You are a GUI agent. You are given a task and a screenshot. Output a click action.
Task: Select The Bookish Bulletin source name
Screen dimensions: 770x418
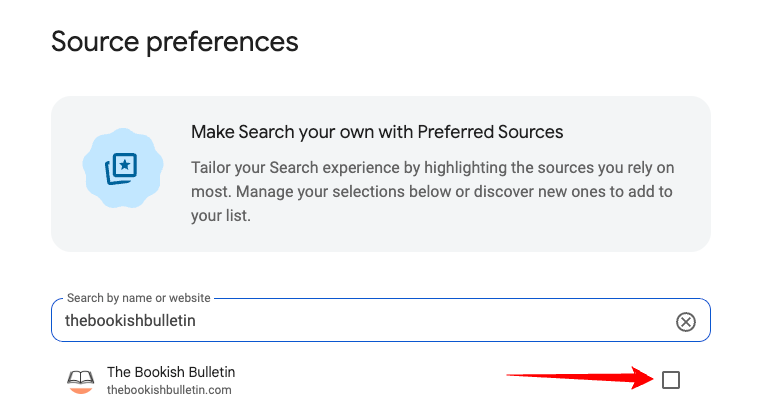coord(171,372)
